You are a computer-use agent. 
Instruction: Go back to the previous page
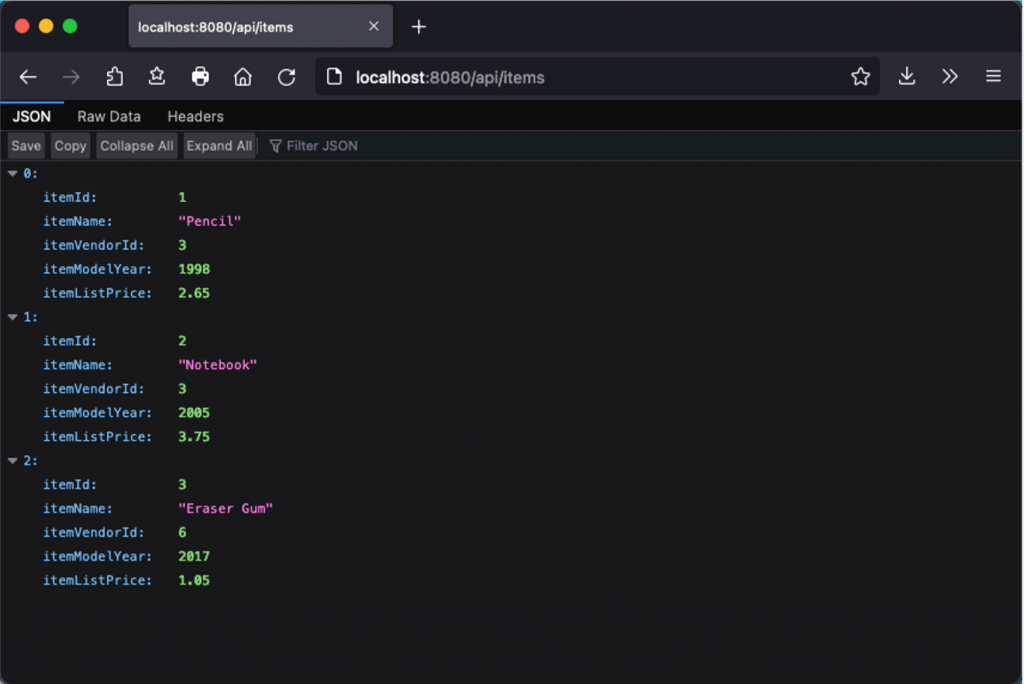point(27,77)
